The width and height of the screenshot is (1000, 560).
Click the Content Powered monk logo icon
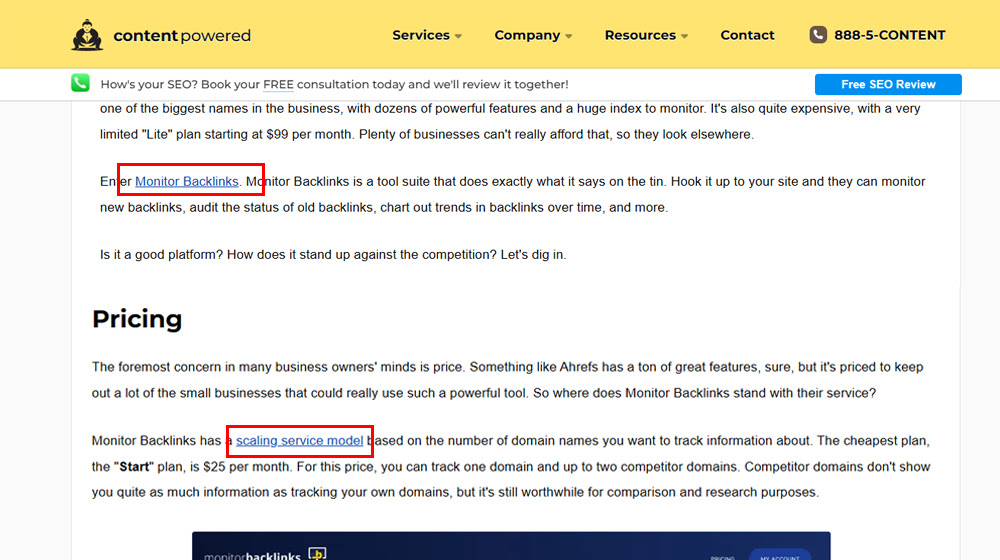87,35
